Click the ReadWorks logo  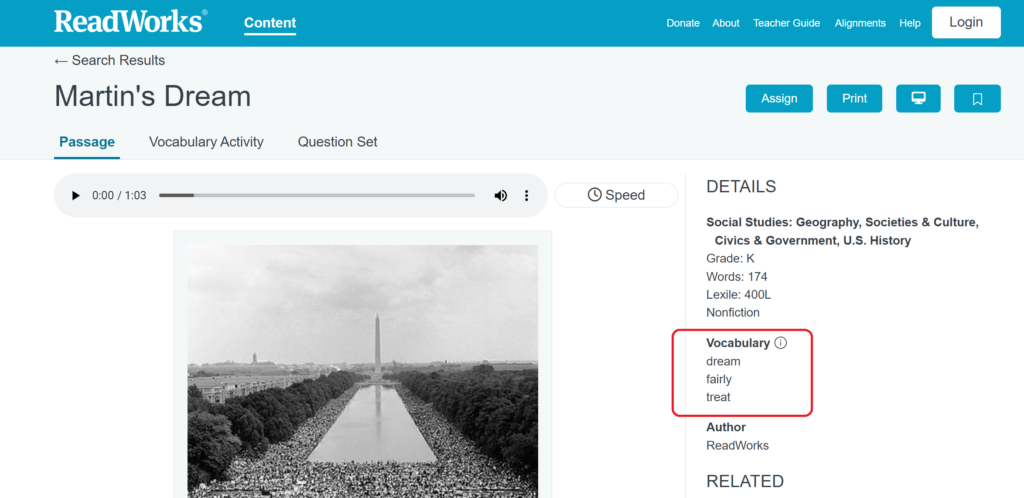pos(130,22)
